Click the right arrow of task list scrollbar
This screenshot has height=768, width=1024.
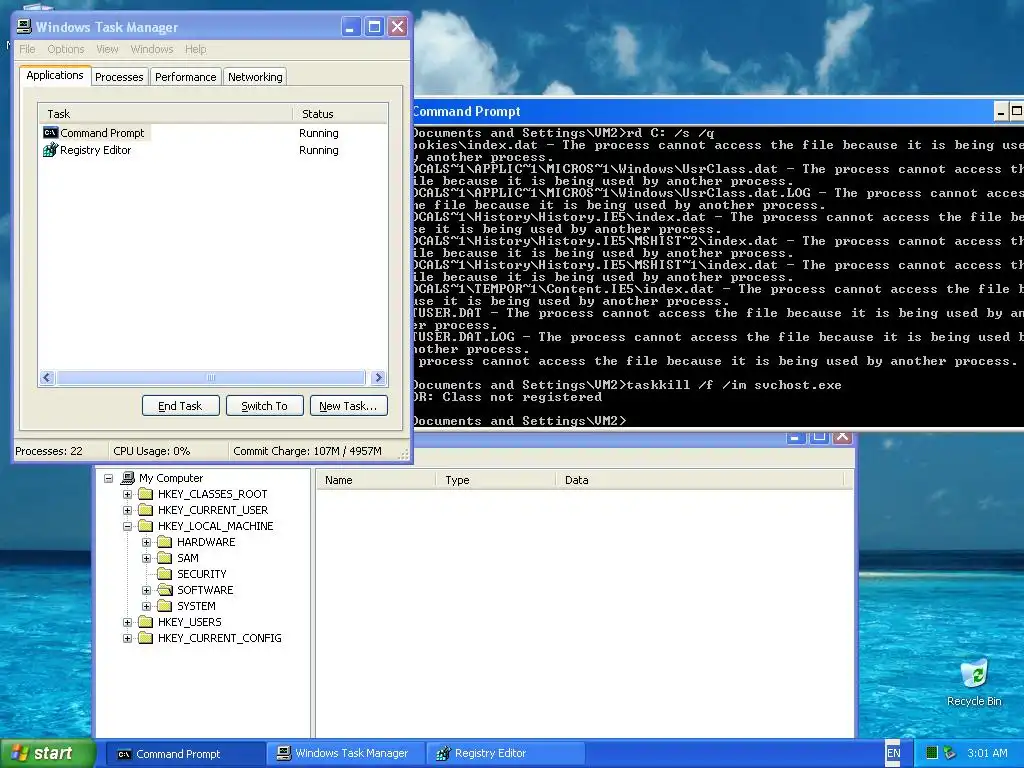pos(378,377)
